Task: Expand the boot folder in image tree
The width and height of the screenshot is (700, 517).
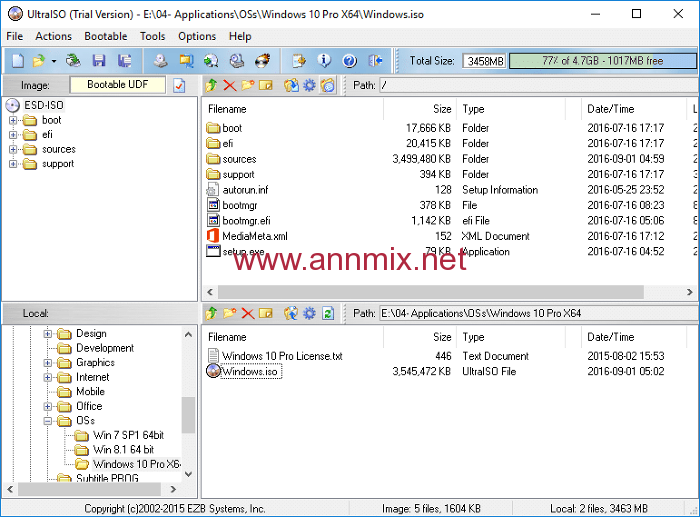Action: [13, 121]
